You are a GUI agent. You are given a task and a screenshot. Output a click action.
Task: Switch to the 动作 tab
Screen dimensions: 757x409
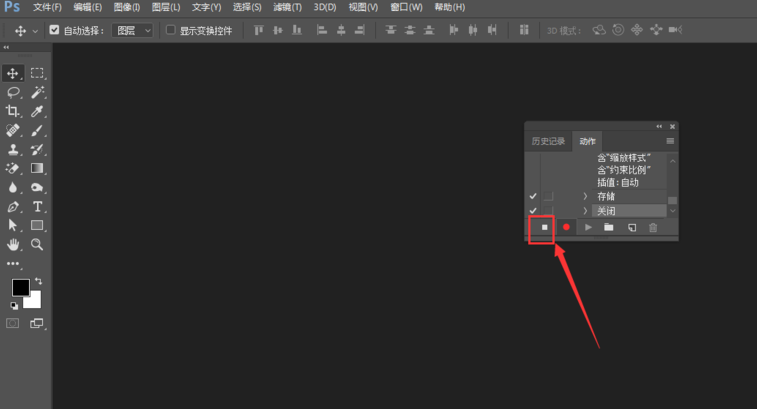[588, 141]
